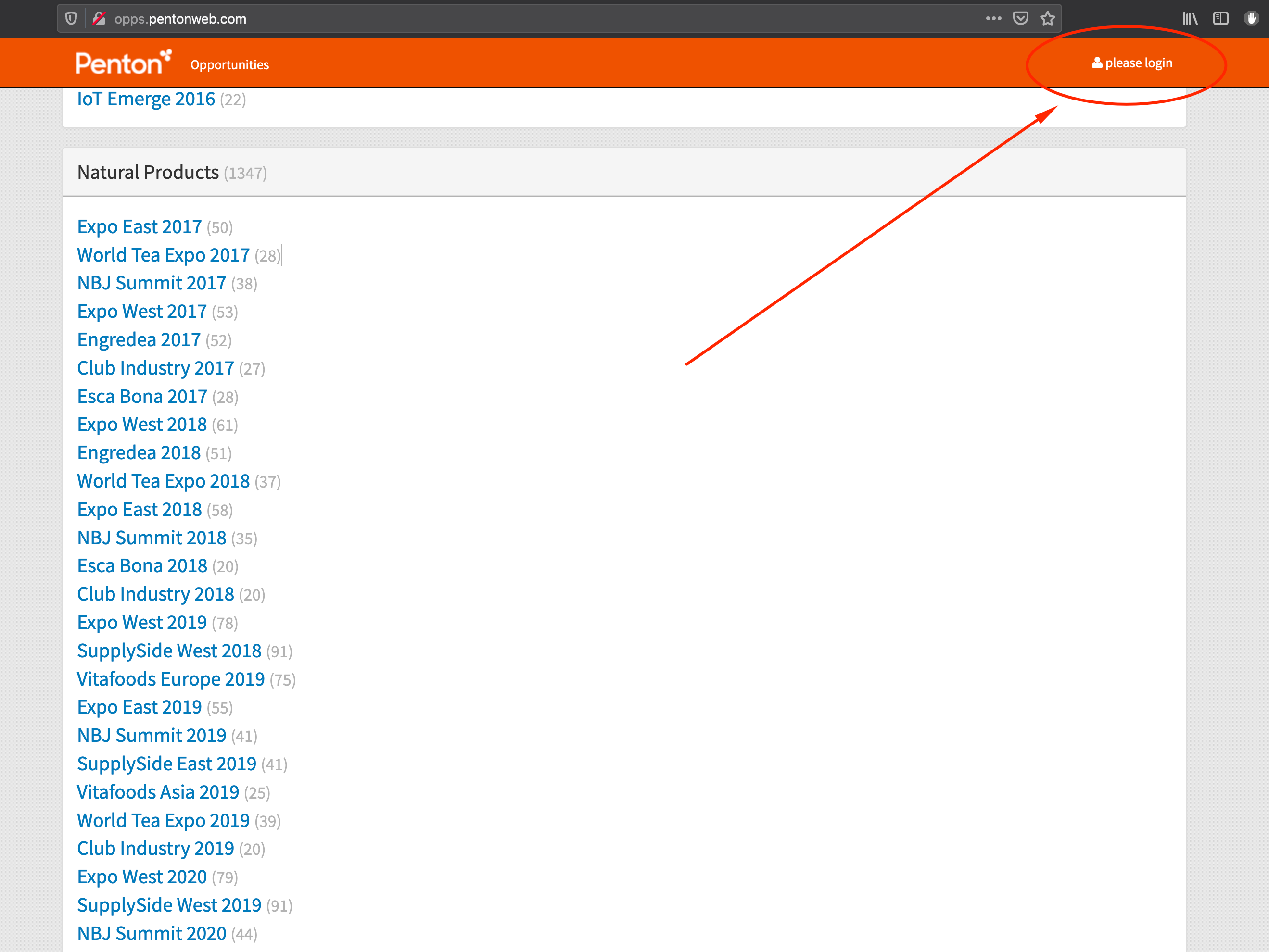Screen dimensions: 1269x952
Task: Click the (44) count beside NBJ Summit 2020
Action: click(244, 934)
